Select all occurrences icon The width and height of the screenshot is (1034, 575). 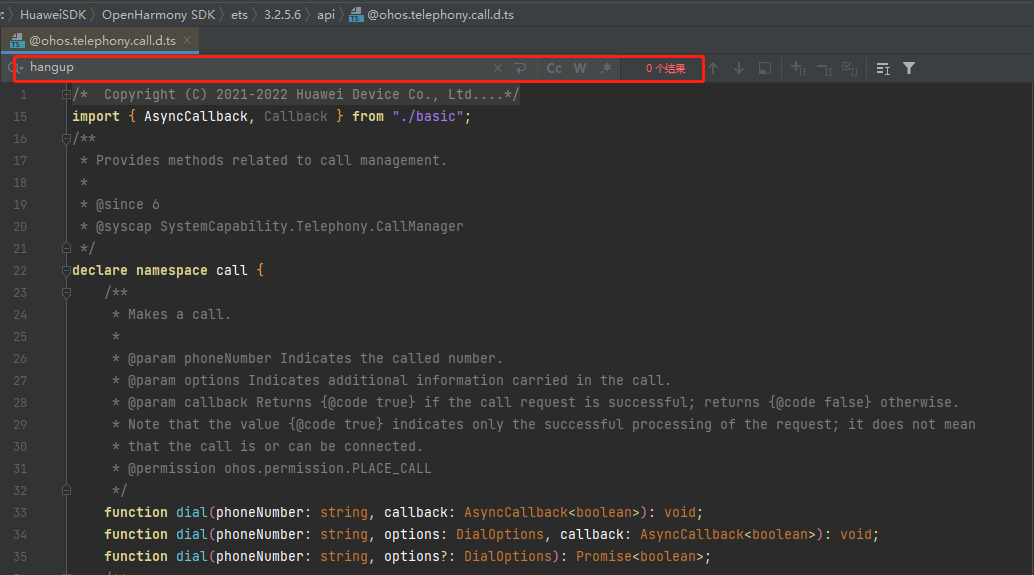(x=850, y=69)
